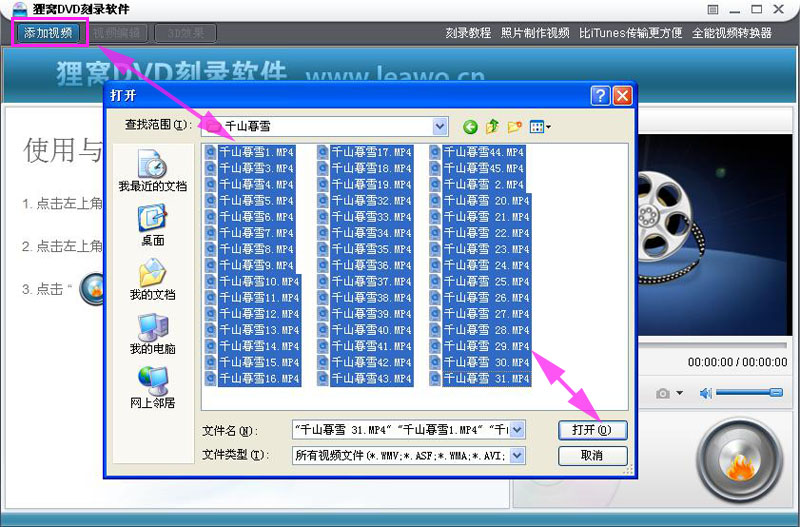Mute the volume speaker icon
Image resolution: width=800 pixels, height=527 pixels.
(706, 393)
